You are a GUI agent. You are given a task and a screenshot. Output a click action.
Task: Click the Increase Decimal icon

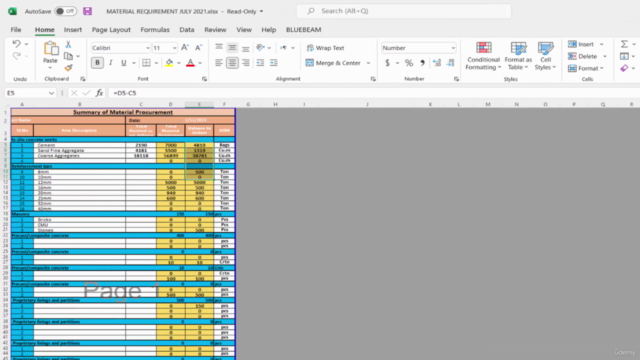437,63
